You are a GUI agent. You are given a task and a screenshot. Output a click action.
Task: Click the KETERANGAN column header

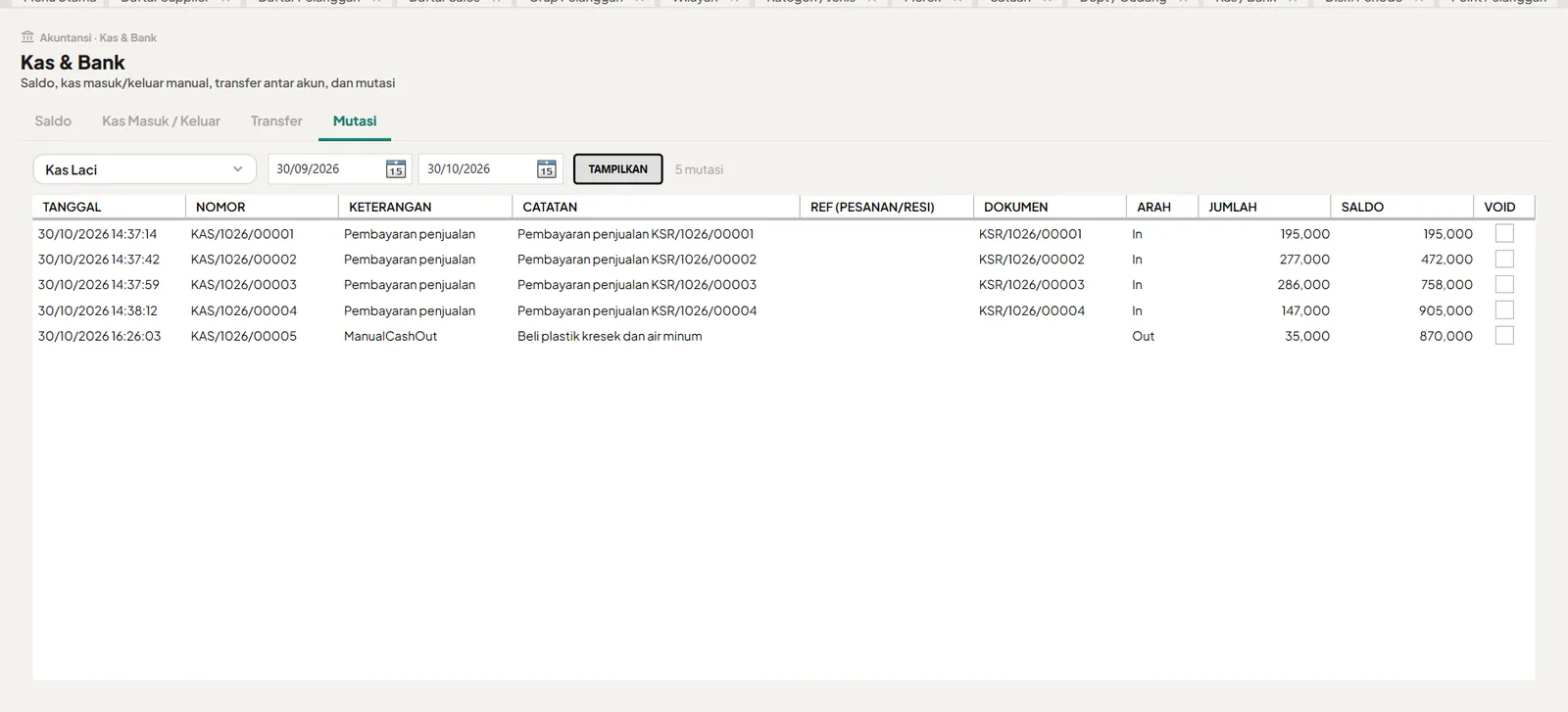425,207
